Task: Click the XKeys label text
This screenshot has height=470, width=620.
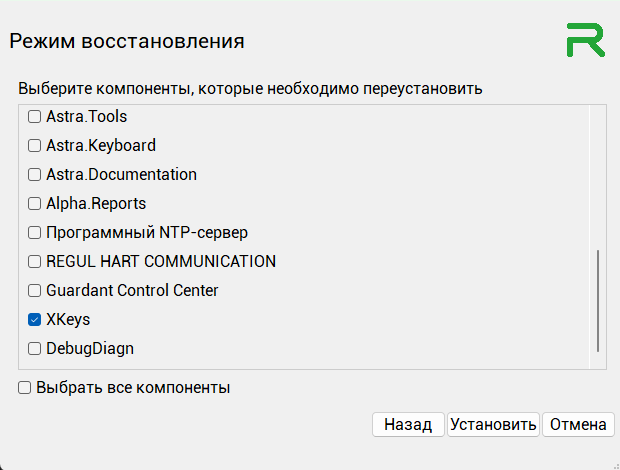Action: tap(68, 320)
